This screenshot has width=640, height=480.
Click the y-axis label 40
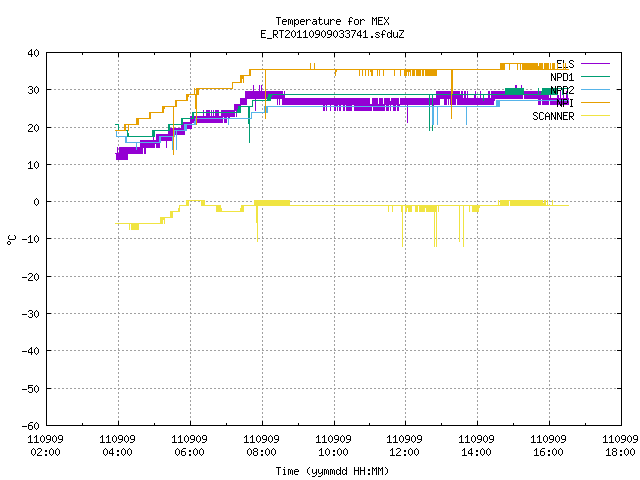pos(33,53)
